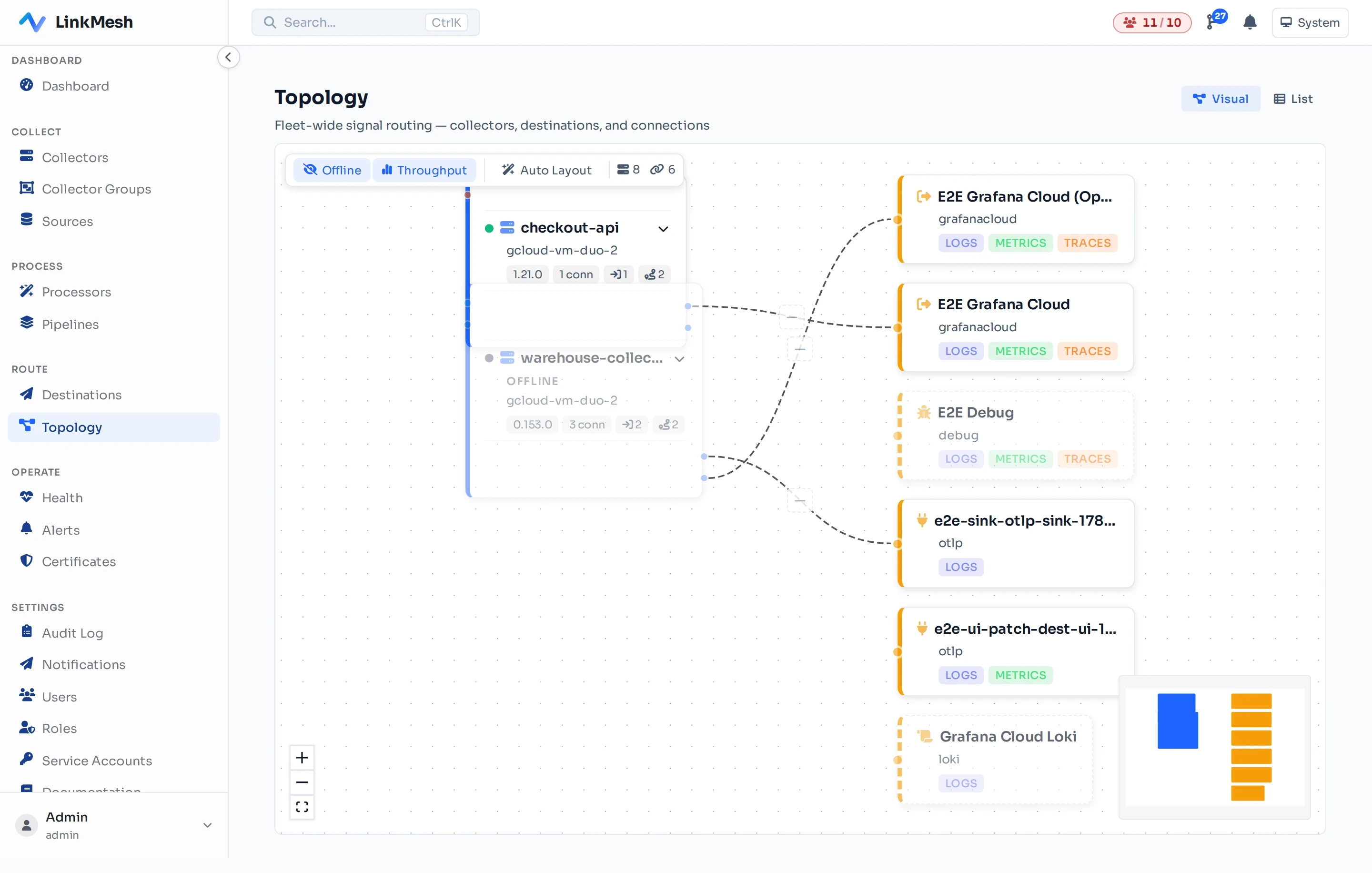Click e2e-ui-patch-dest plug icon
The image size is (1372, 873).
point(921,629)
